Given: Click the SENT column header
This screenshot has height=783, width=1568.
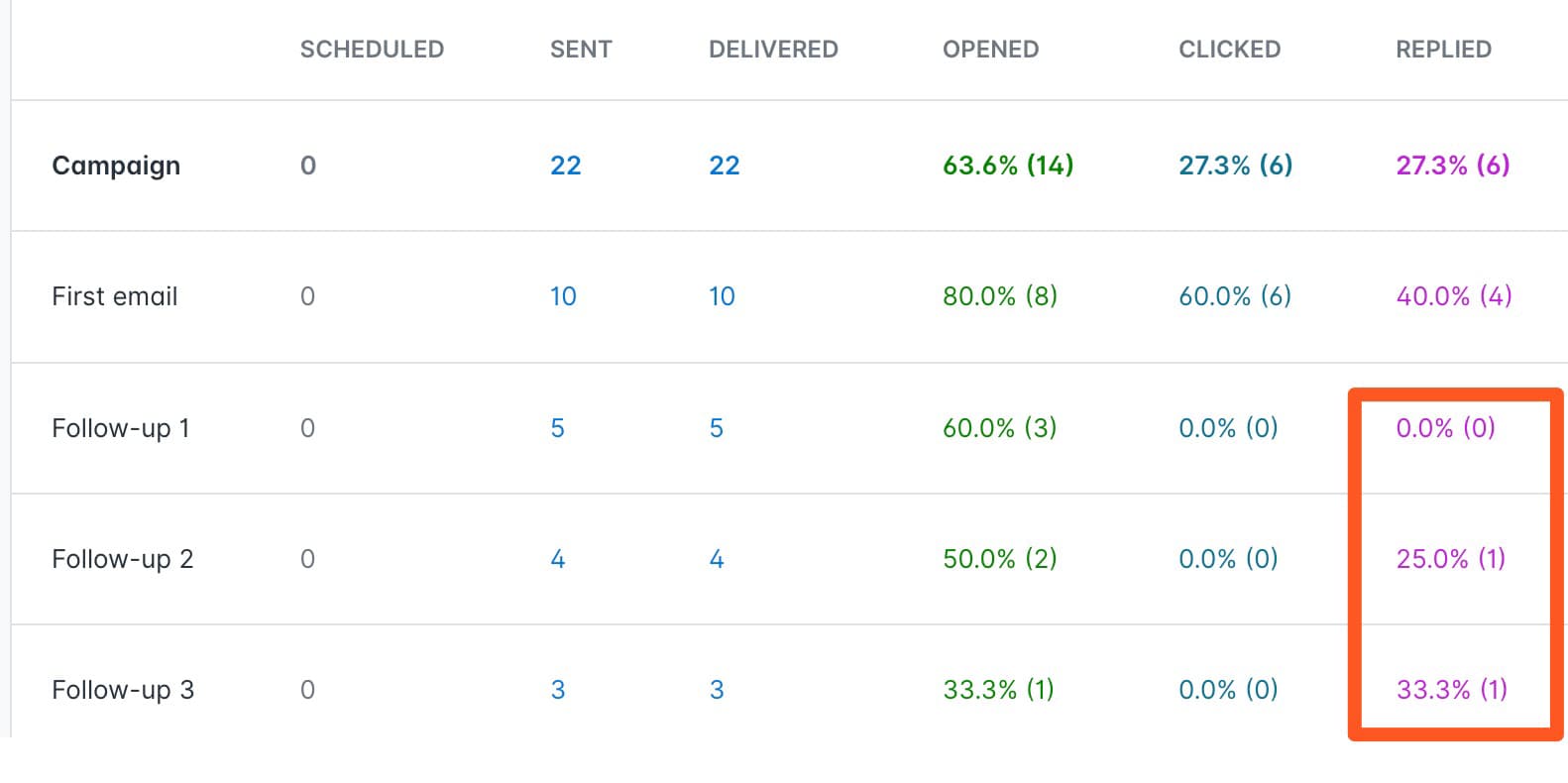Looking at the screenshot, I should [581, 50].
